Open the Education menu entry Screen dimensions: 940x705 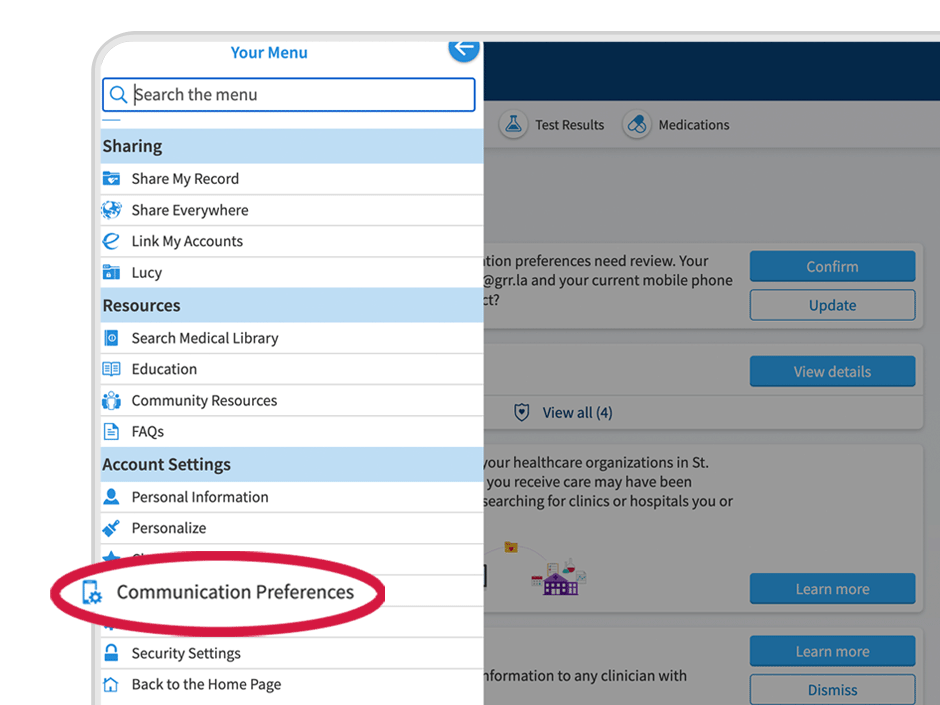point(164,369)
